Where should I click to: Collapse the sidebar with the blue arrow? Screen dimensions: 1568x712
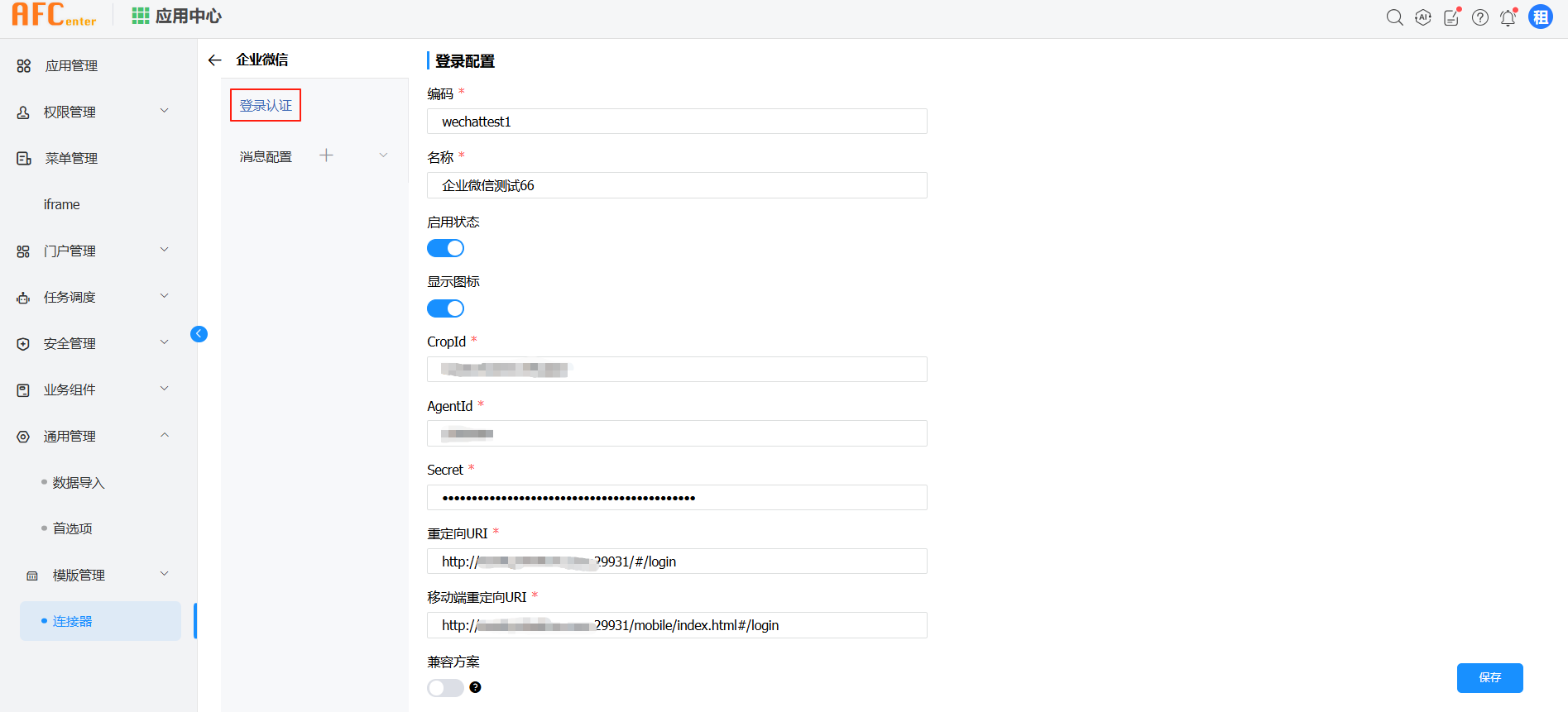pyautogui.click(x=199, y=334)
